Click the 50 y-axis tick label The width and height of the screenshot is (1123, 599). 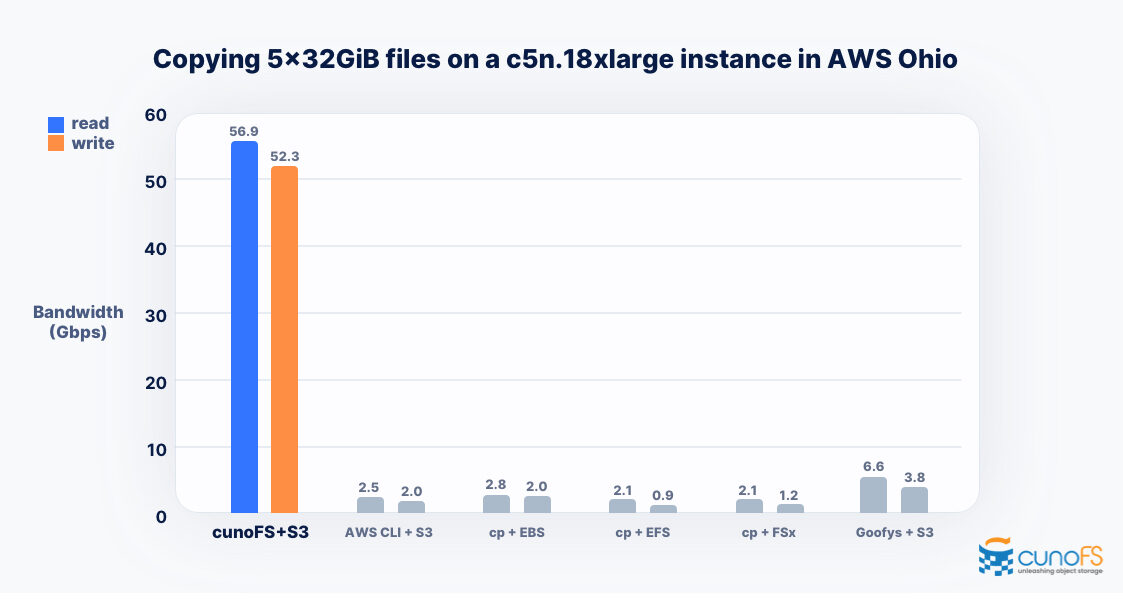[x=155, y=181]
